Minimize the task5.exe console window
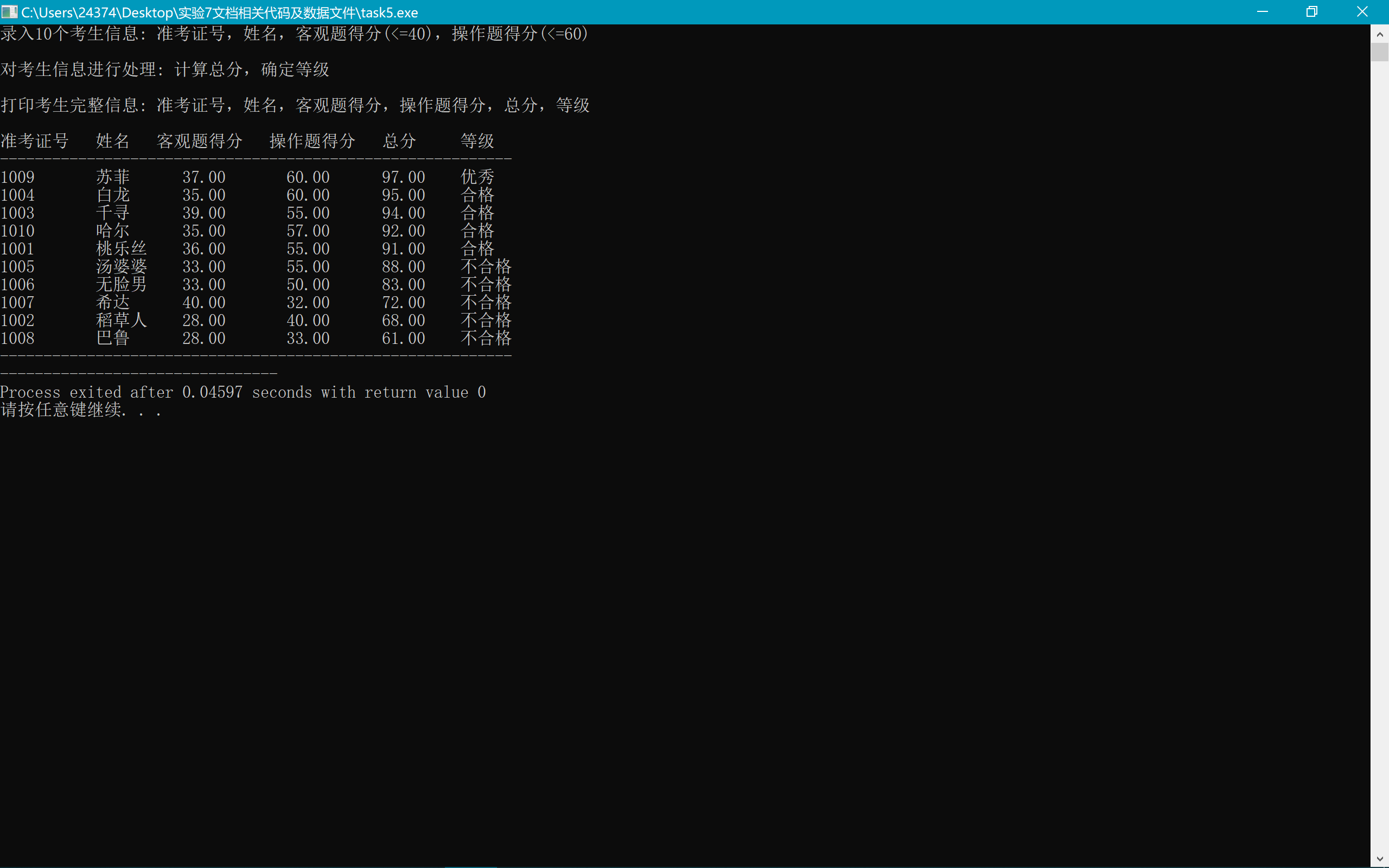The image size is (1389, 868). tap(1262, 12)
